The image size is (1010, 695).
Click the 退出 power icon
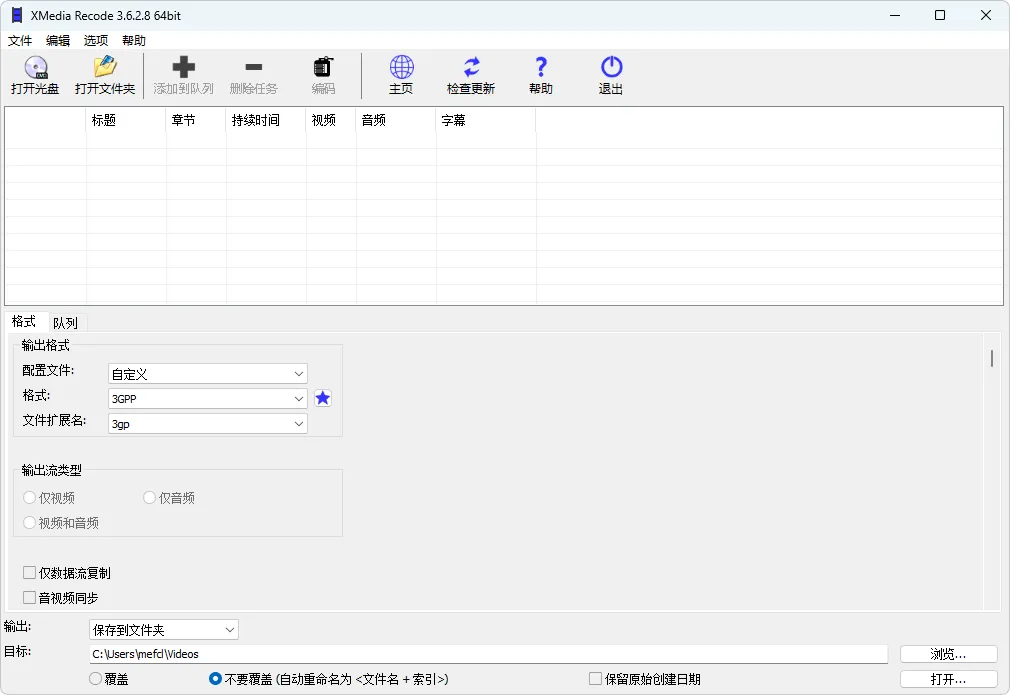(611, 67)
